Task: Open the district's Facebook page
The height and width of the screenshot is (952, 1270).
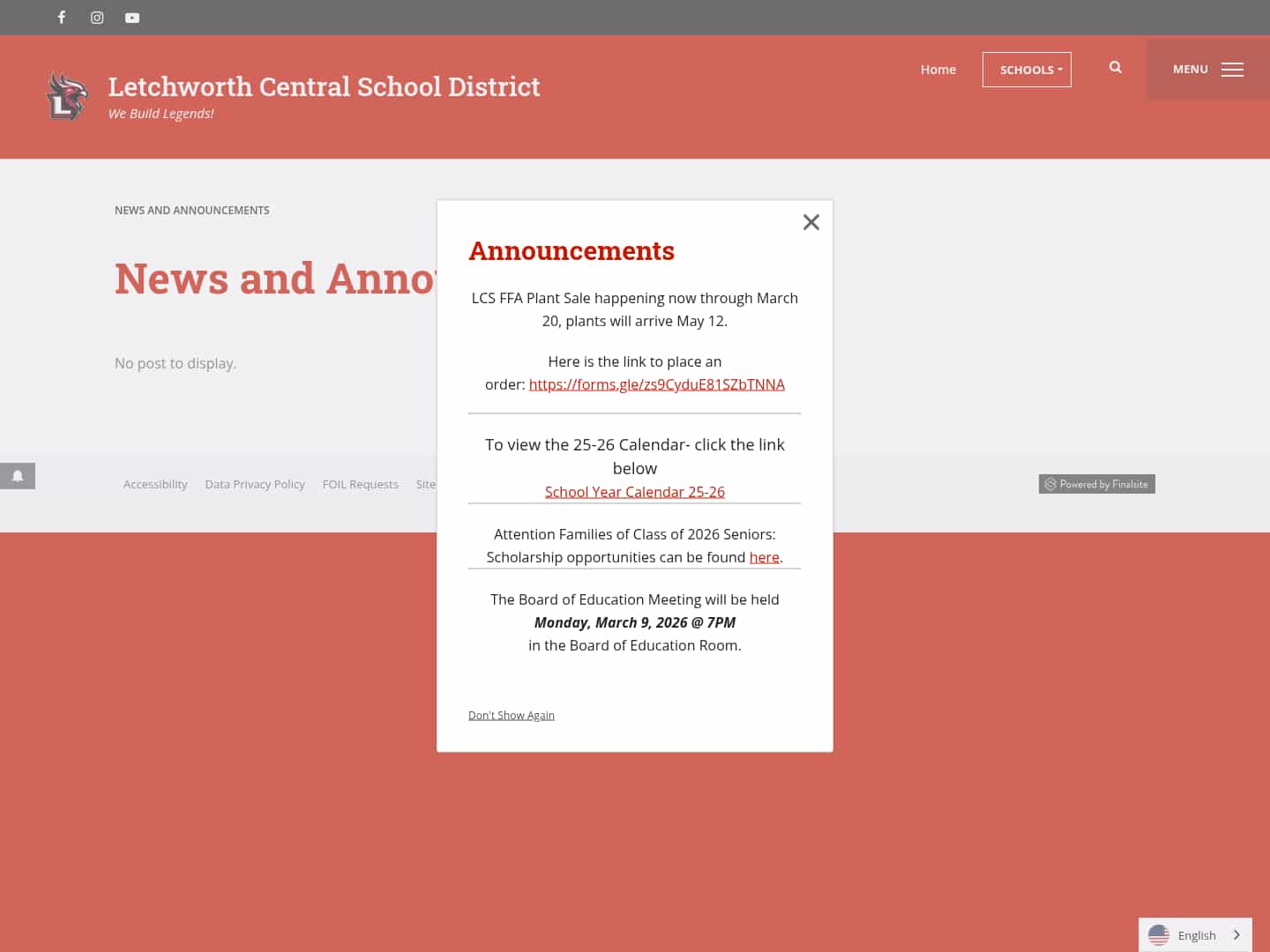Action: click(x=61, y=18)
